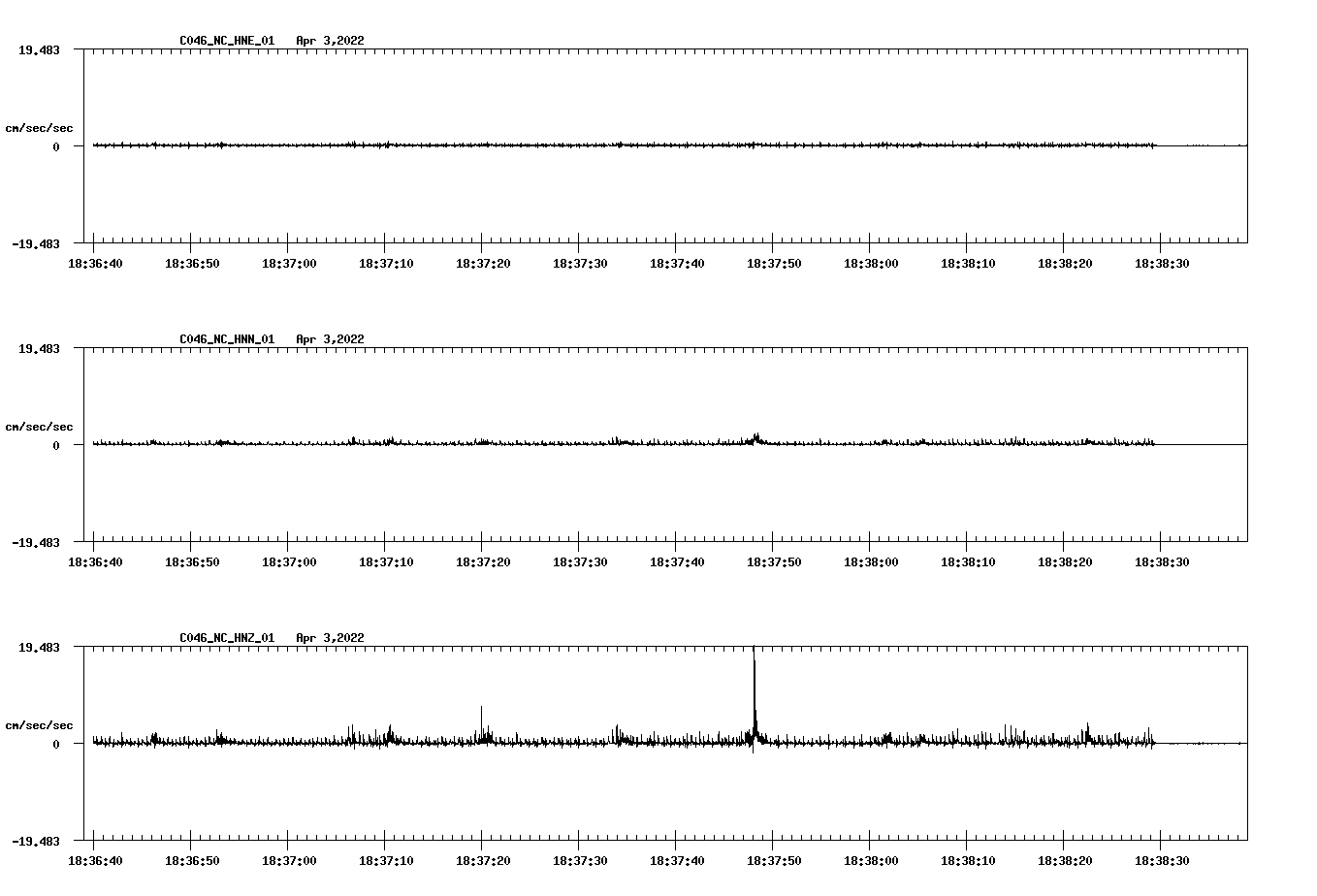The height and width of the screenshot is (896, 1317).
Task: Click the 19.483 upper limit of the HNN plot
Action: click(39, 348)
